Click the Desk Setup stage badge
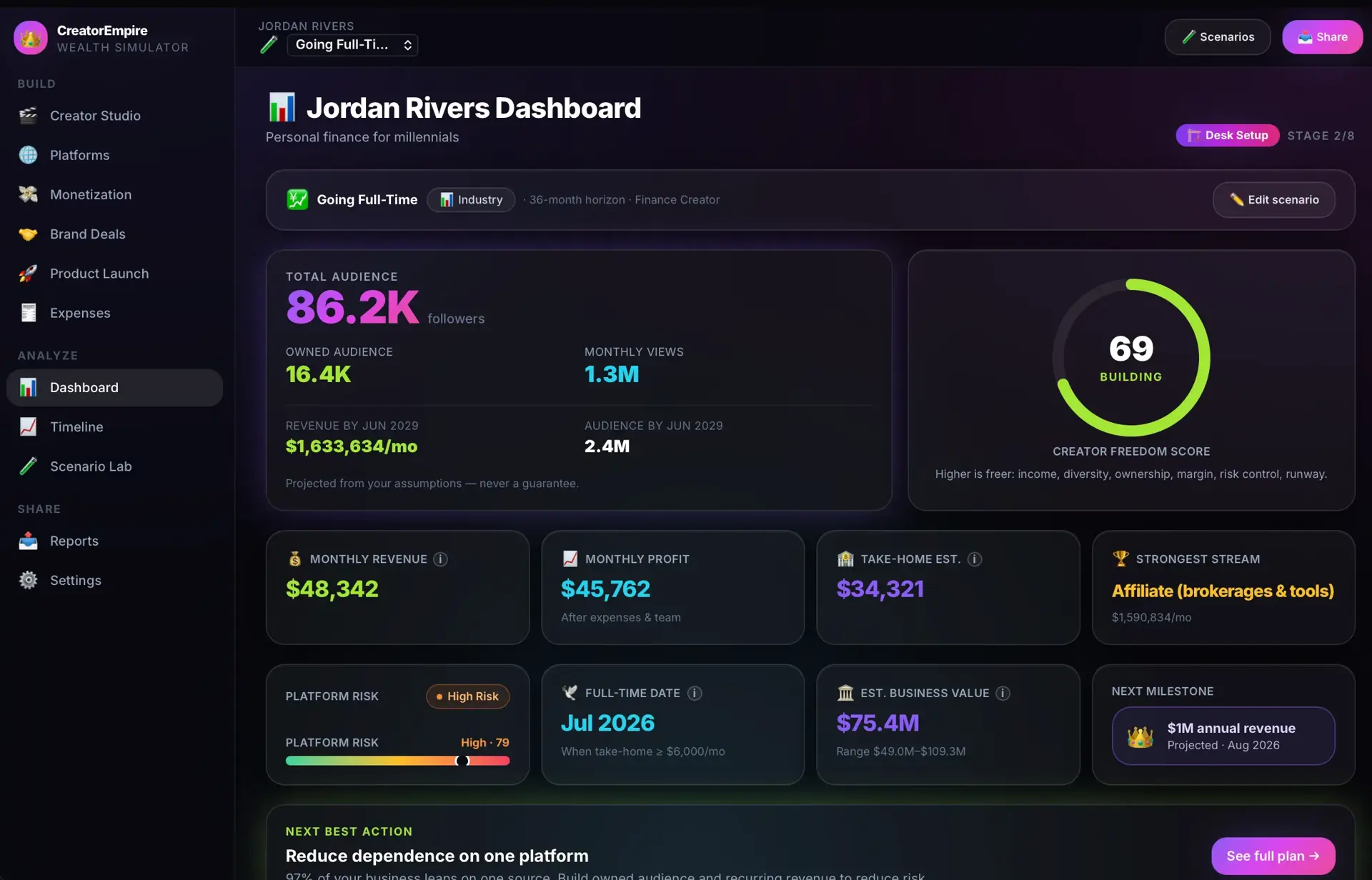1372x880 pixels. (1227, 136)
